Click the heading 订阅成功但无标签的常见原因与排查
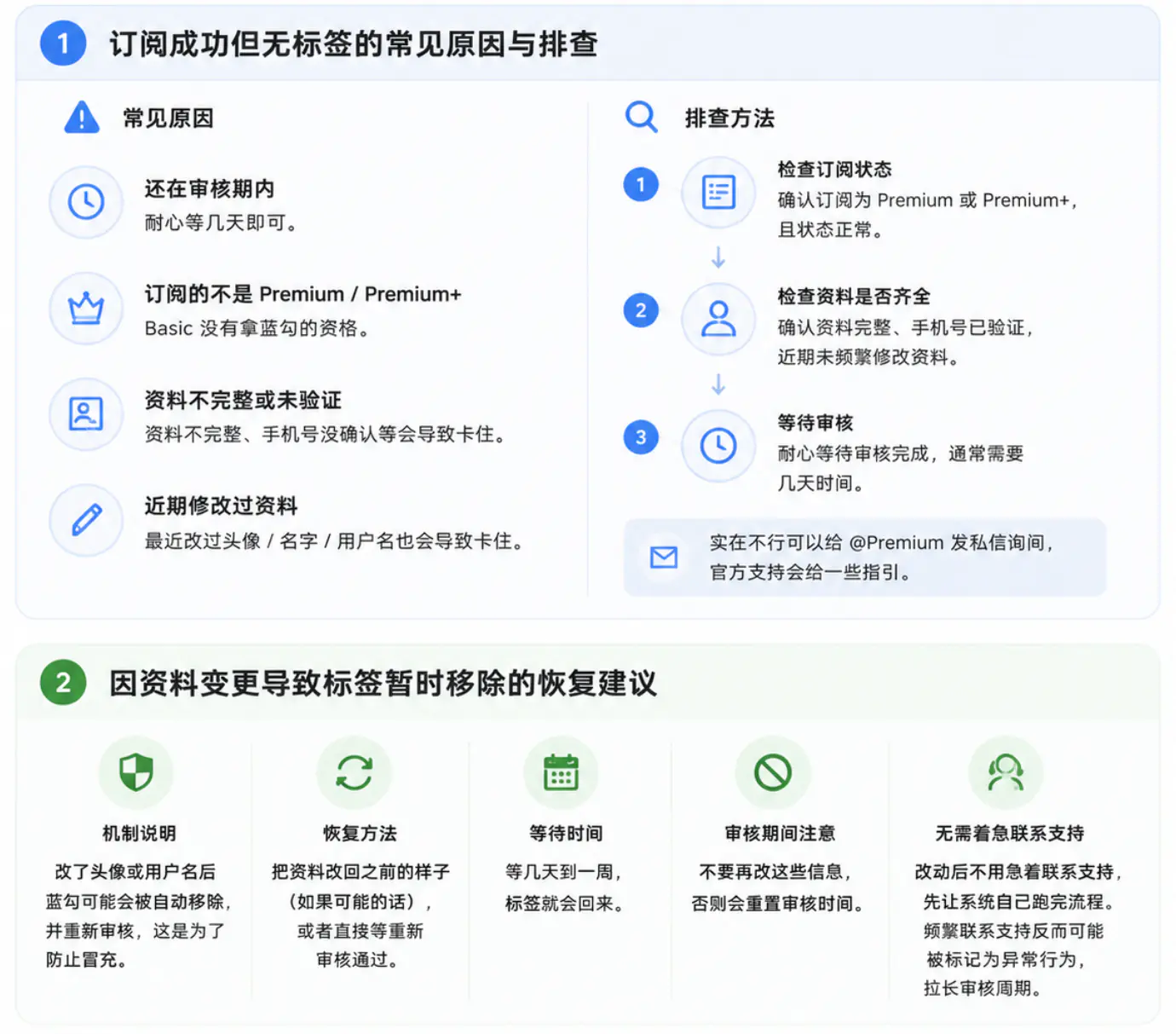 [354, 43]
